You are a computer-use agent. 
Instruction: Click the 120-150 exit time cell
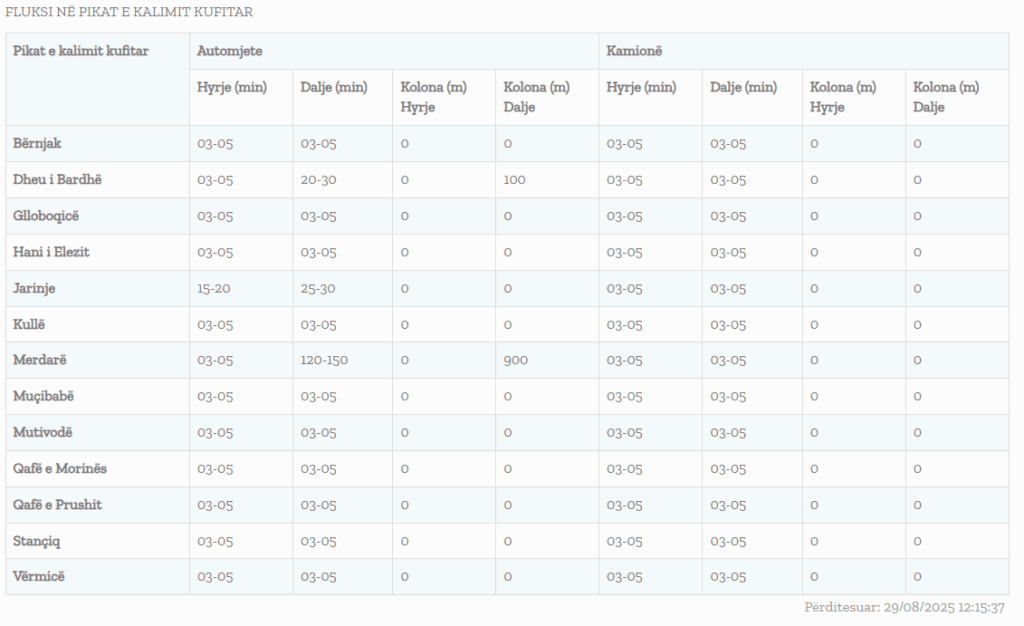[x=324, y=360]
